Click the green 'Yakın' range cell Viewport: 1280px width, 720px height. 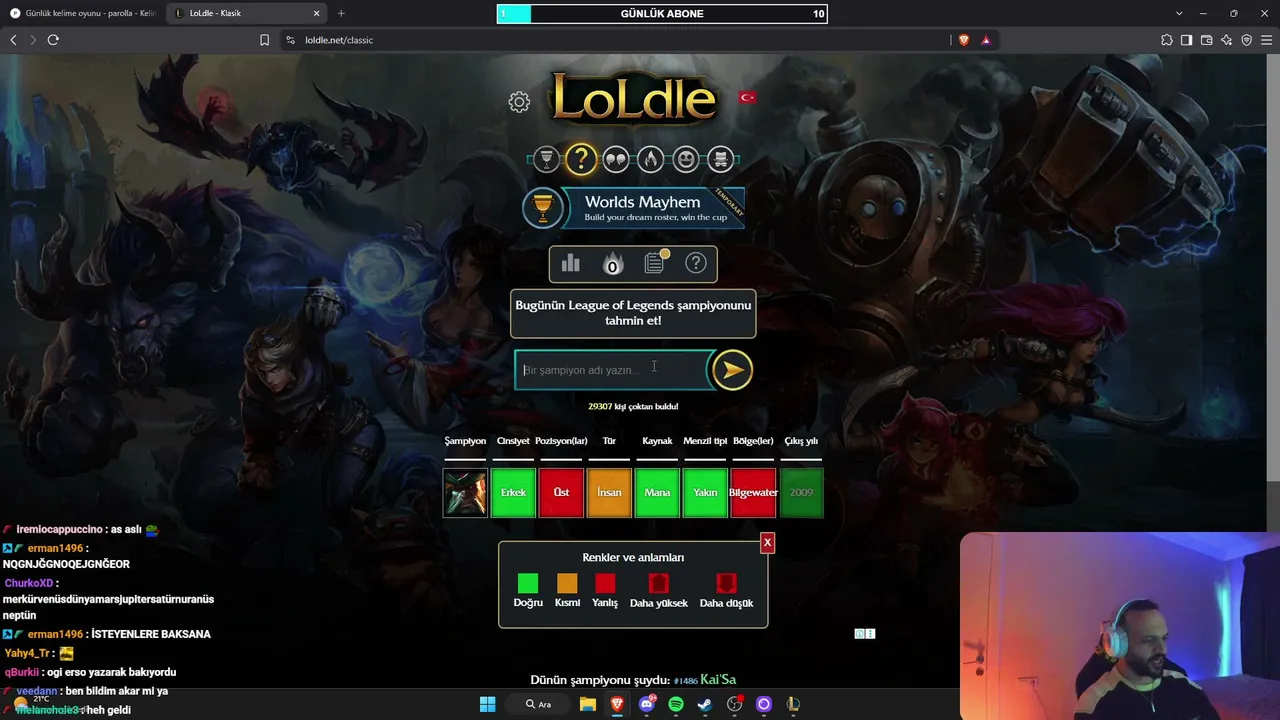point(705,493)
